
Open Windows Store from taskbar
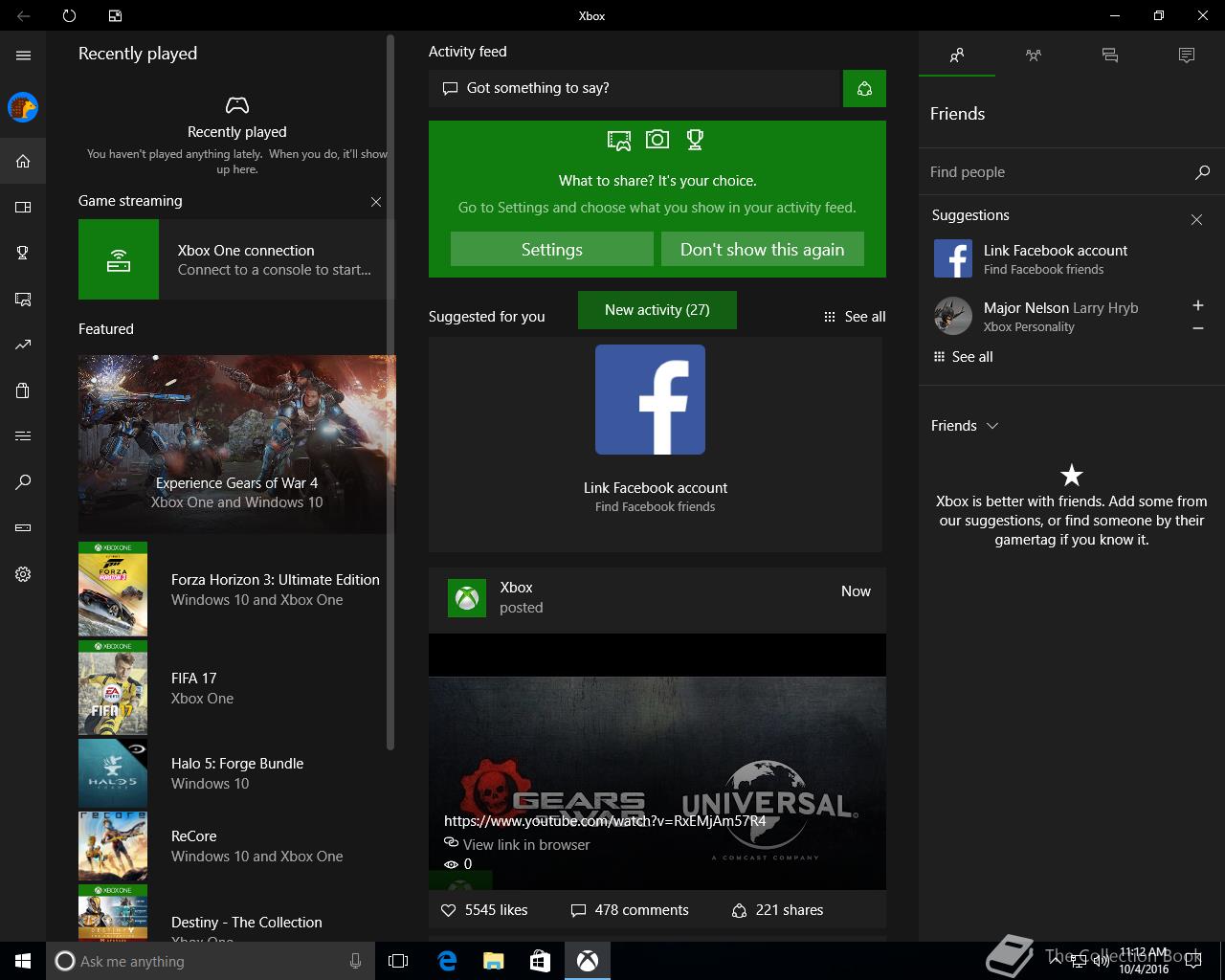coord(540,961)
